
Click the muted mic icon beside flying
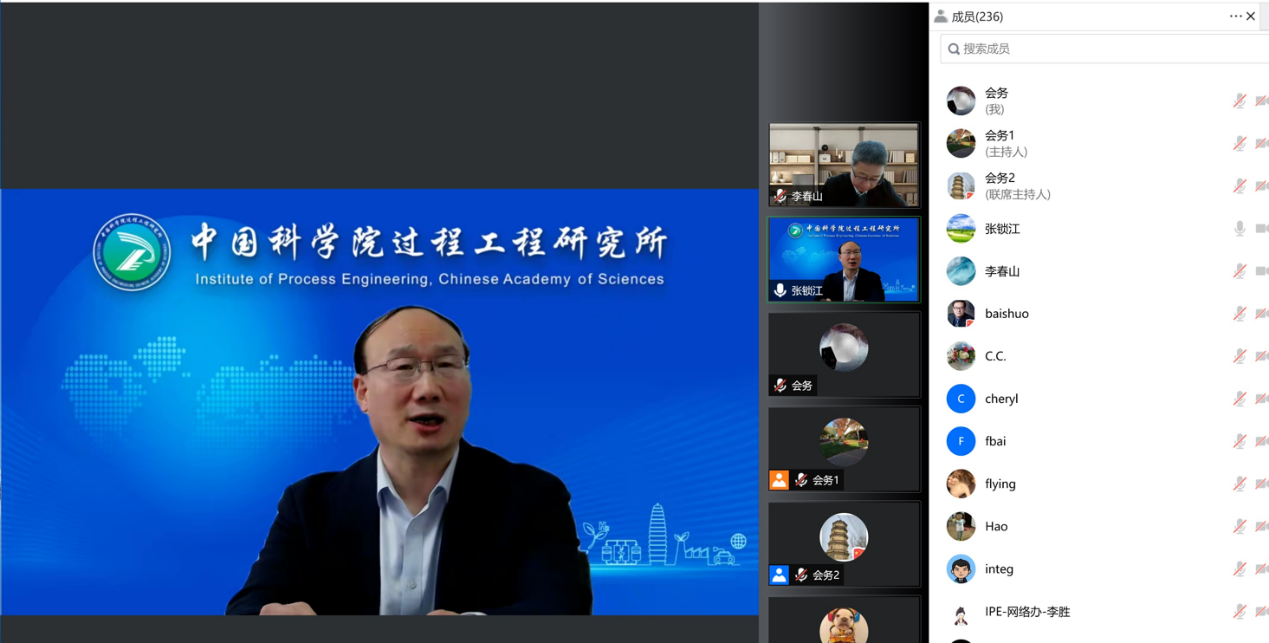point(1240,484)
